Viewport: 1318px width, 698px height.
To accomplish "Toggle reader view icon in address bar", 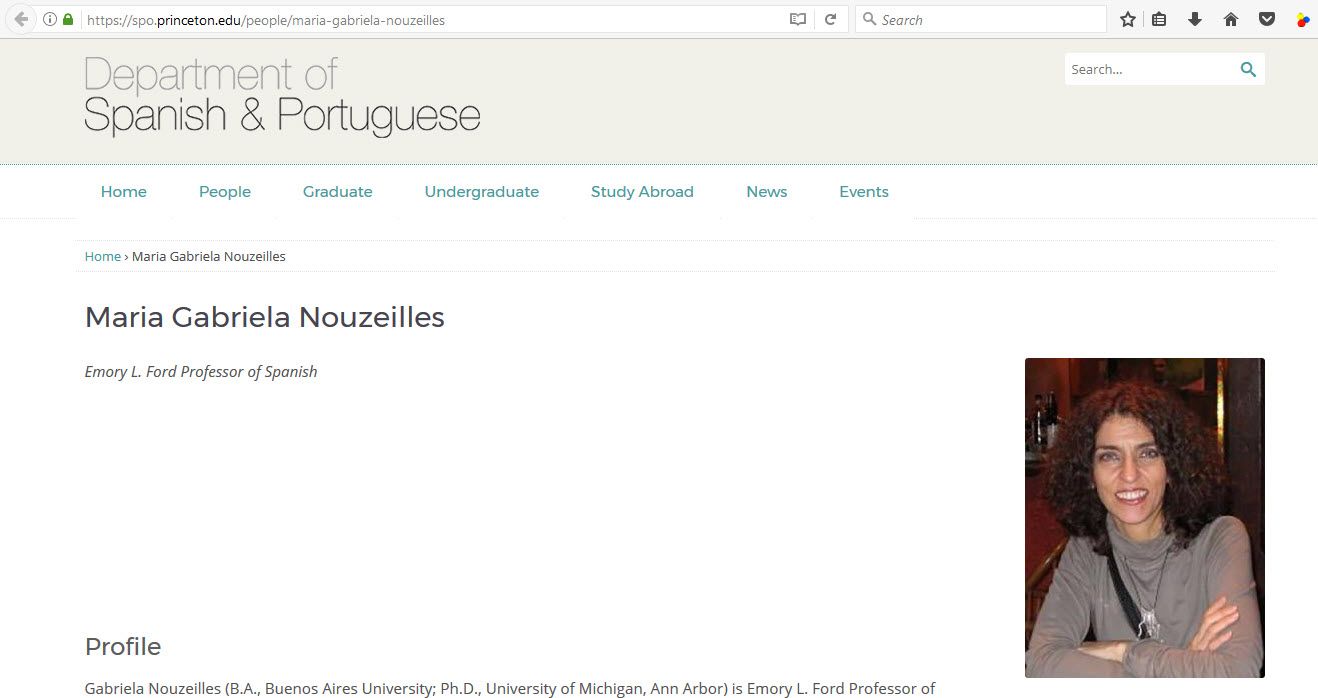I will coord(798,19).
